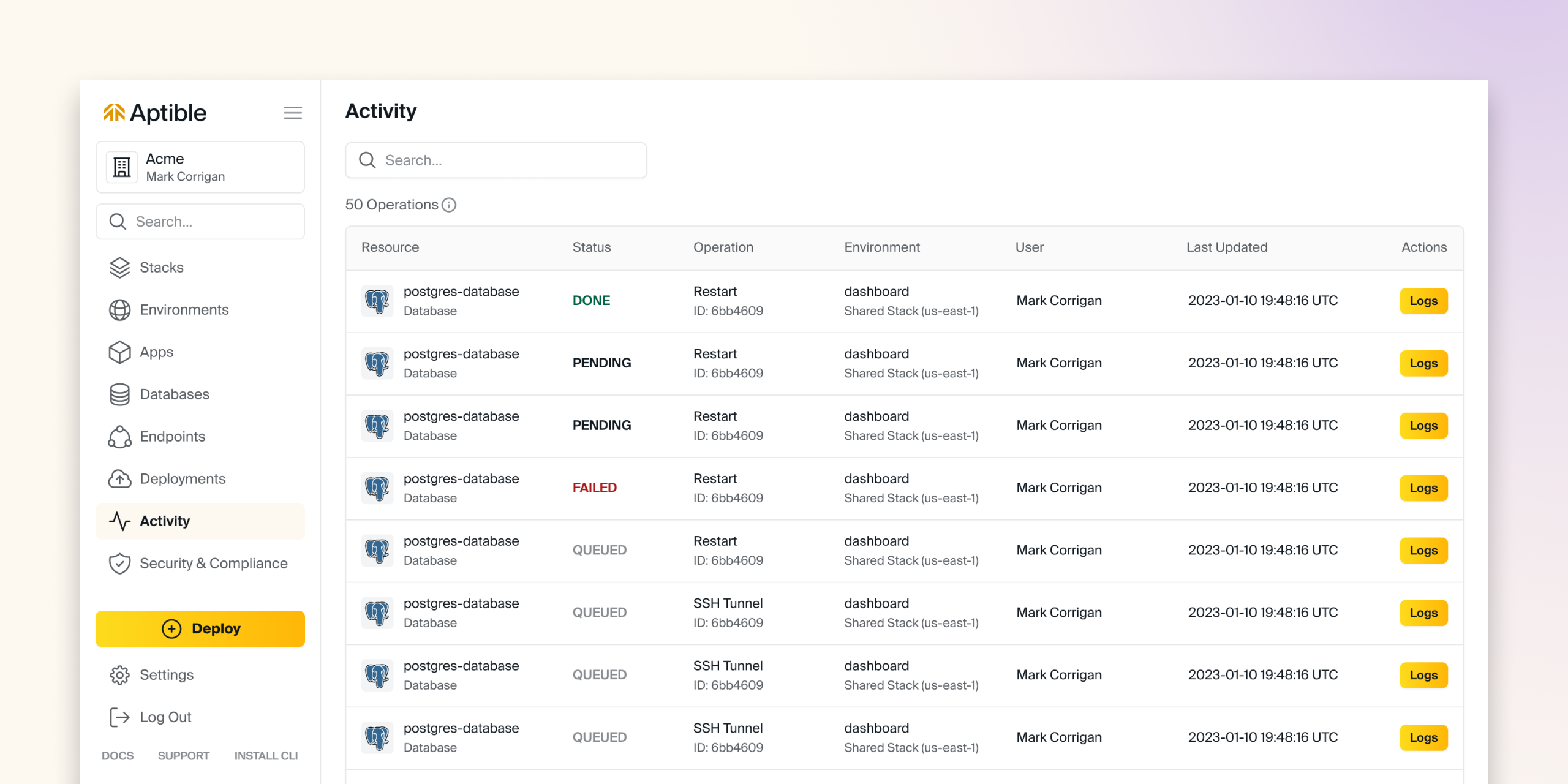Click the Environments globe icon
The height and width of the screenshot is (784, 1568).
pos(119,310)
